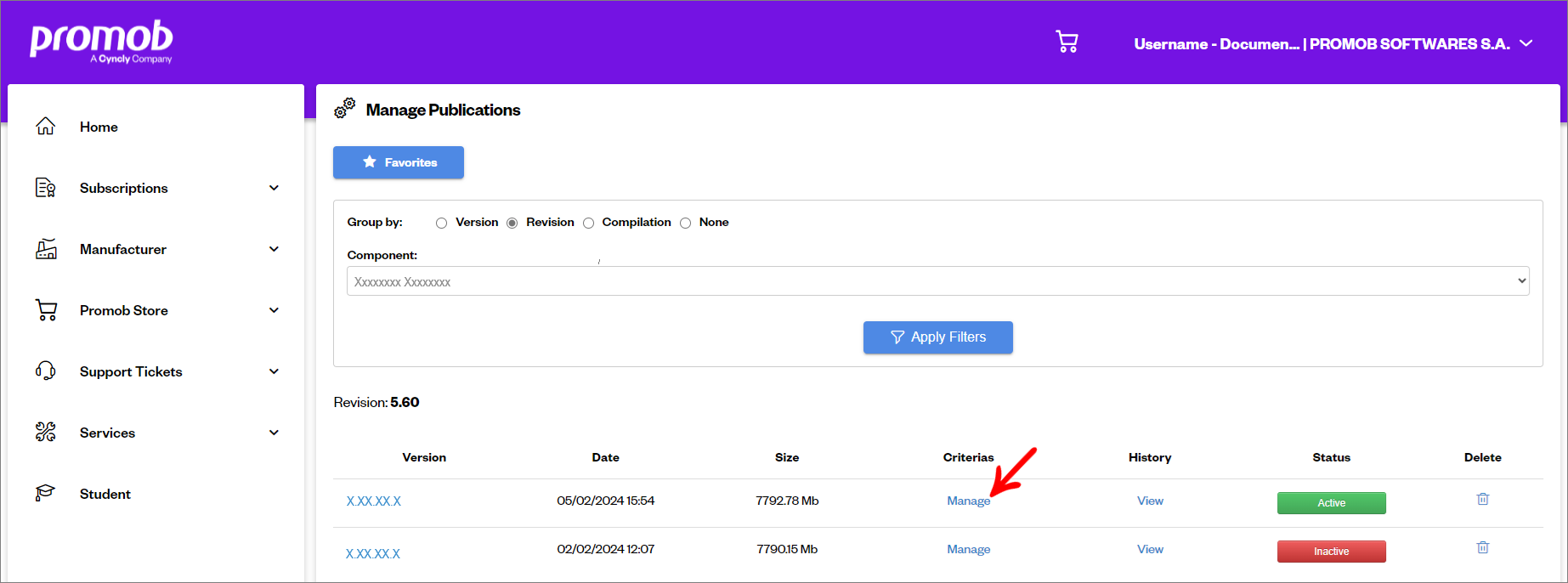Delete the Active publication via trash icon
1568x583 pixels.
[x=1483, y=499]
